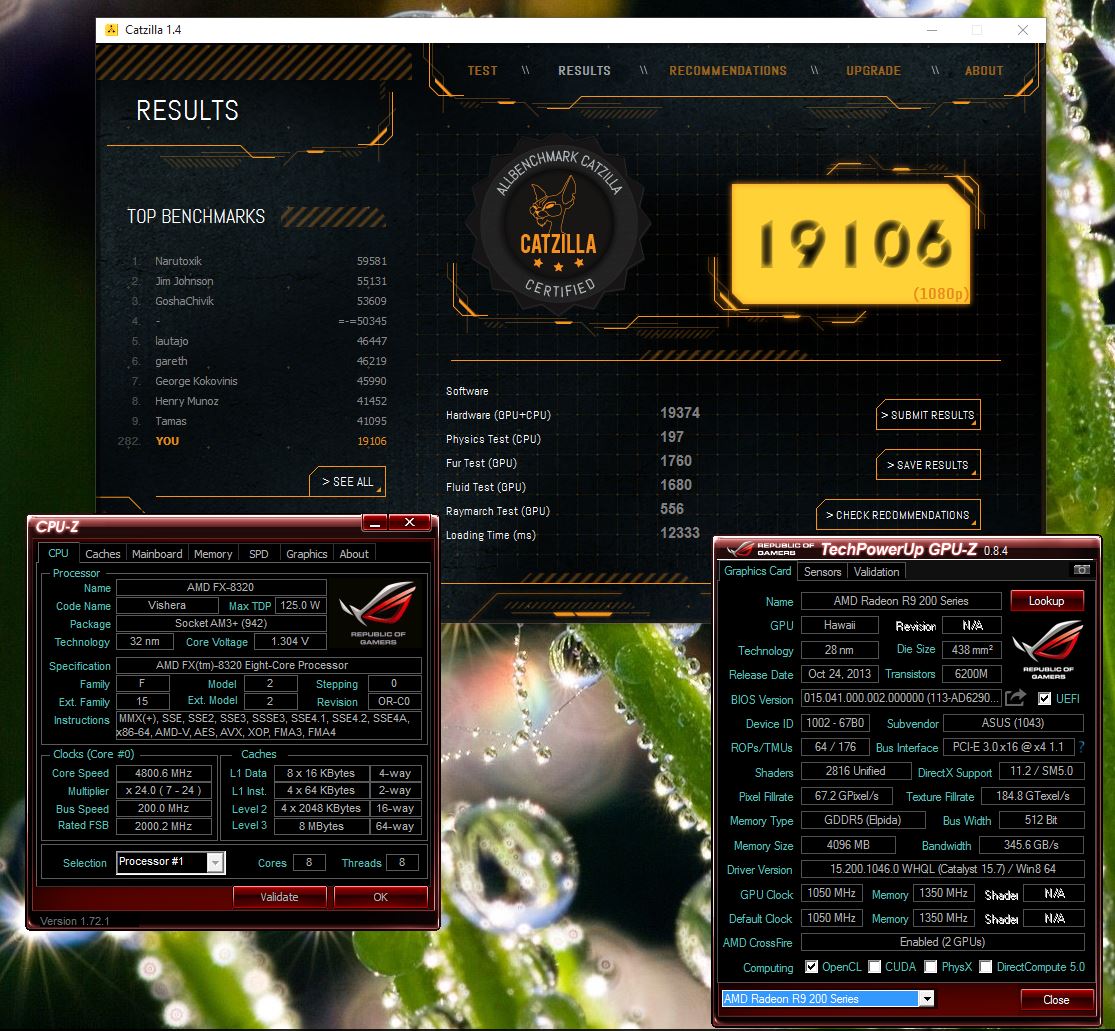Click the ROG logo in CPU-Z
This screenshot has width=1115, height=1031.
(x=378, y=612)
